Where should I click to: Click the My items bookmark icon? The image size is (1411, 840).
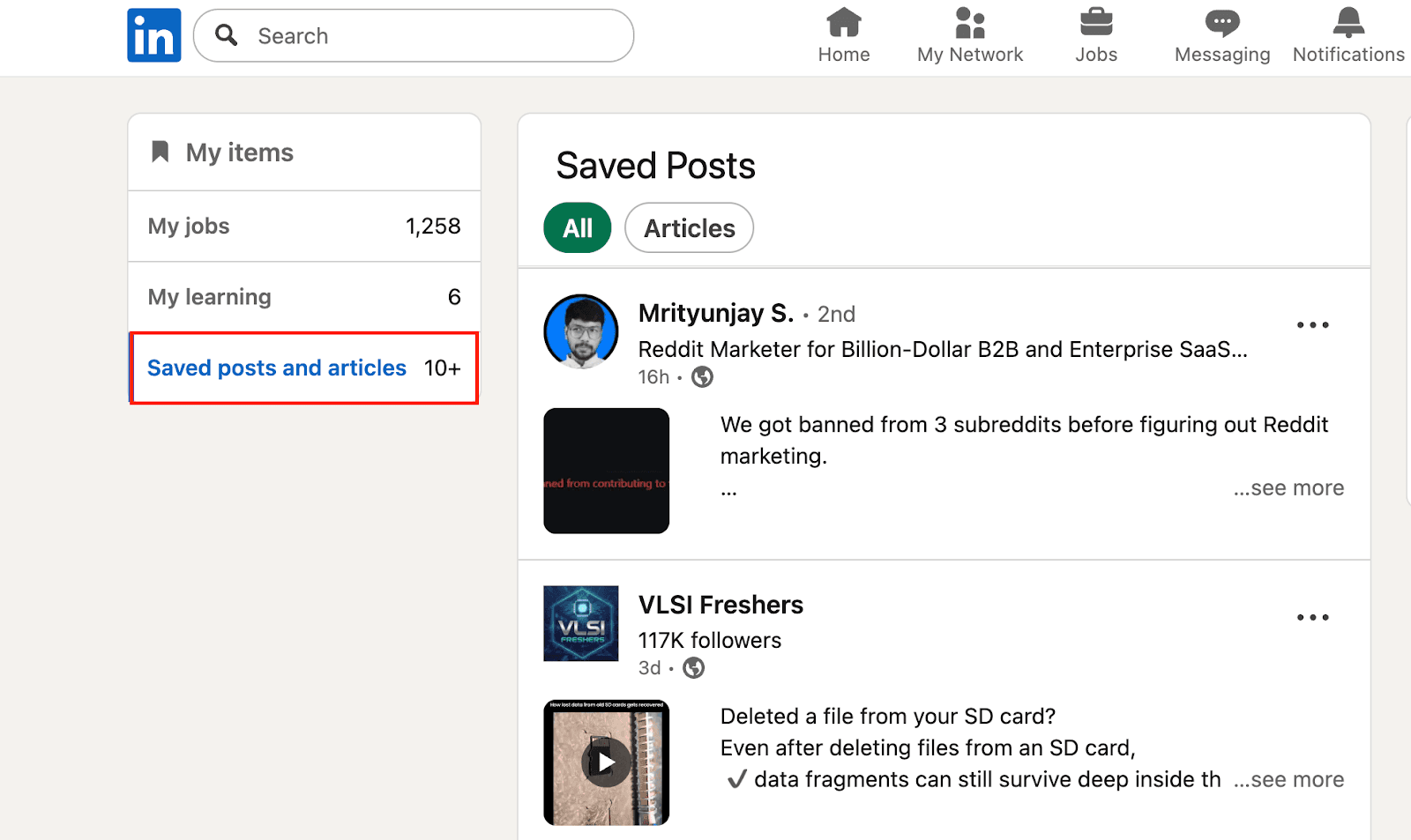click(159, 152)
